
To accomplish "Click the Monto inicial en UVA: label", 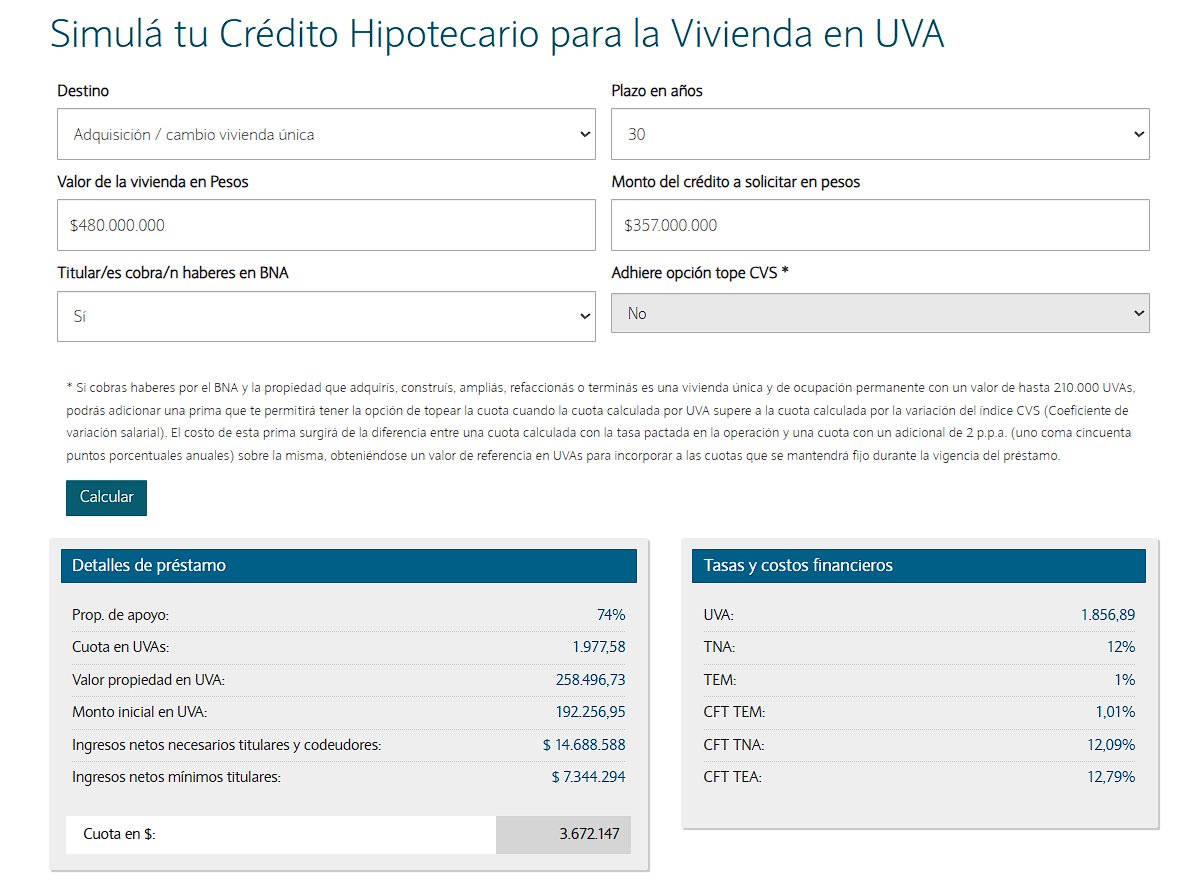I will click(139, 712).
